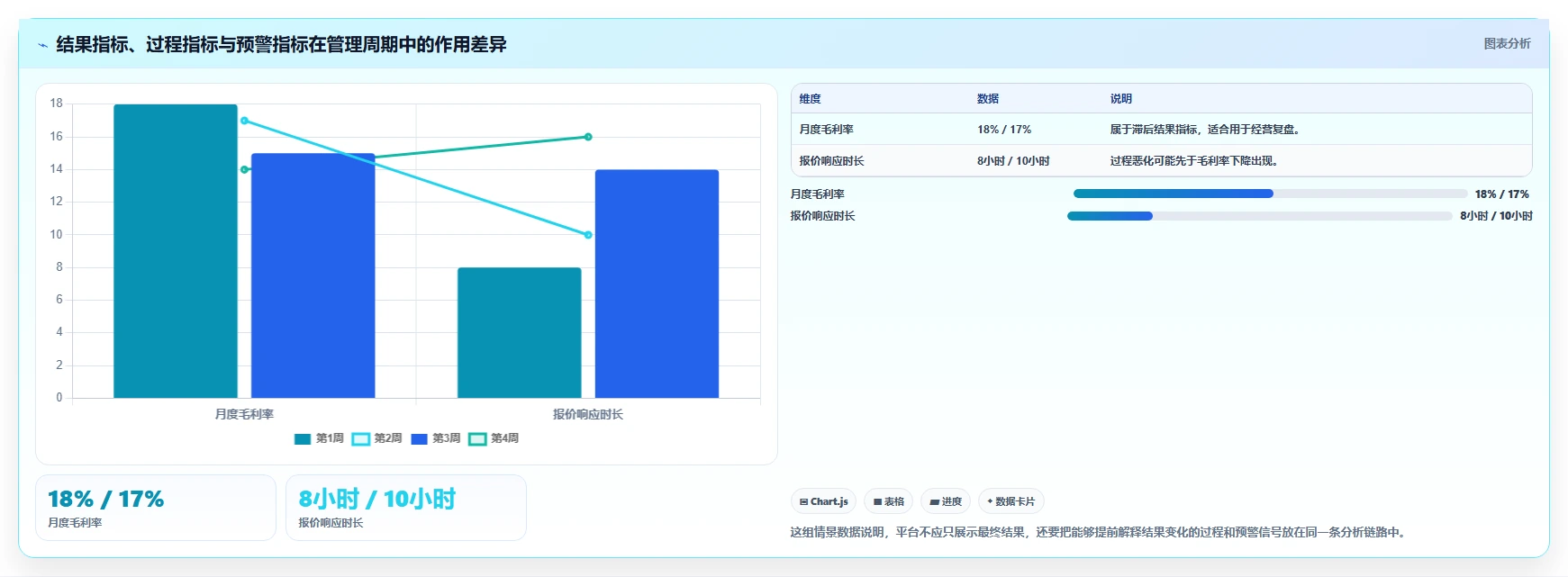Click the 第3周 bar for 月度毛利率

pos(313,275)
